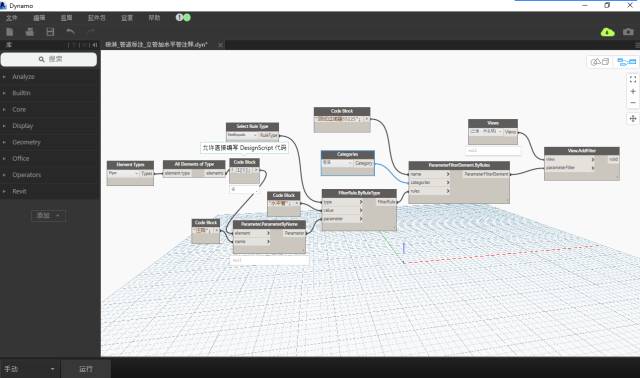The image size is (640, 378).
Task: Select the Element Types node header
Action: click(x=130, y=165)
